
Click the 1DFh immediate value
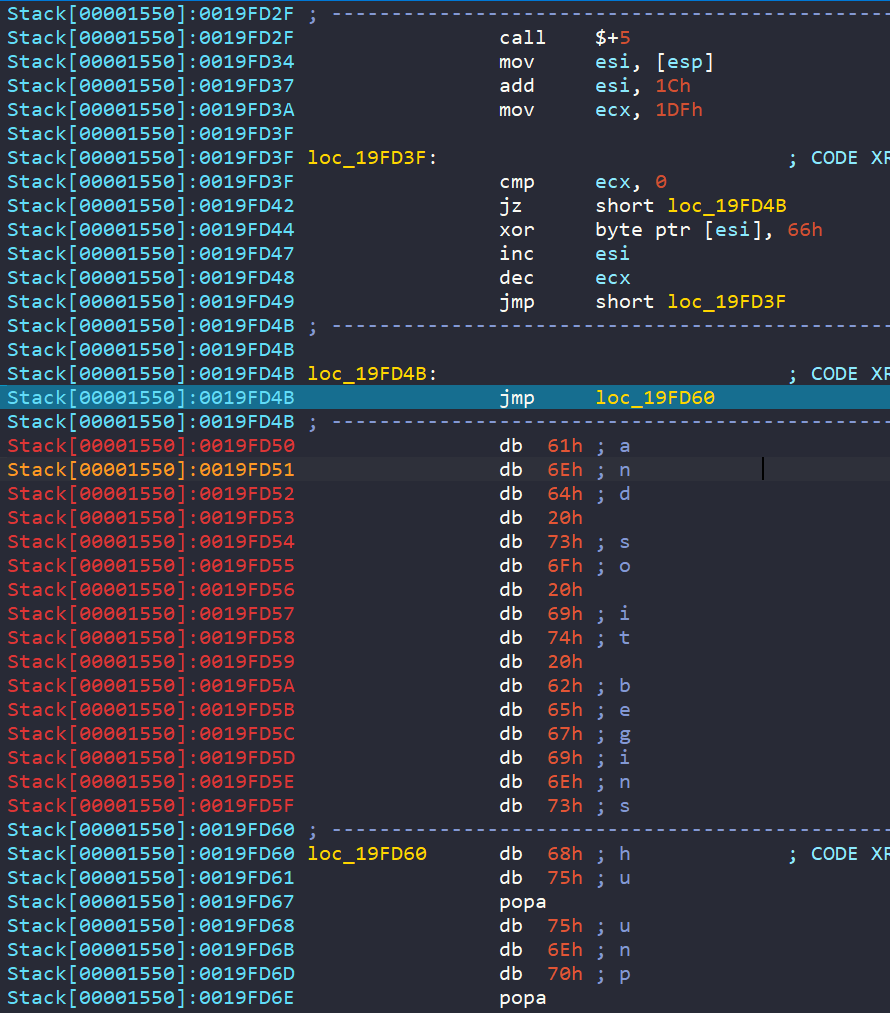tap(679, 110)
